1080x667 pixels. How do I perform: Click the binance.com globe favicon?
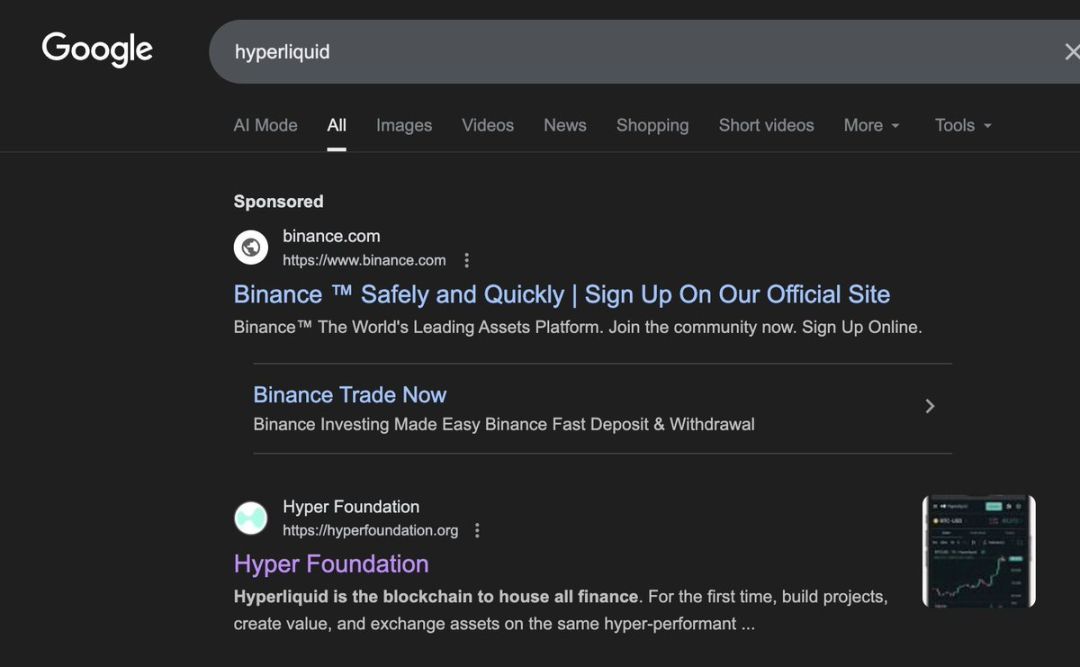click(x=250, y=246)
